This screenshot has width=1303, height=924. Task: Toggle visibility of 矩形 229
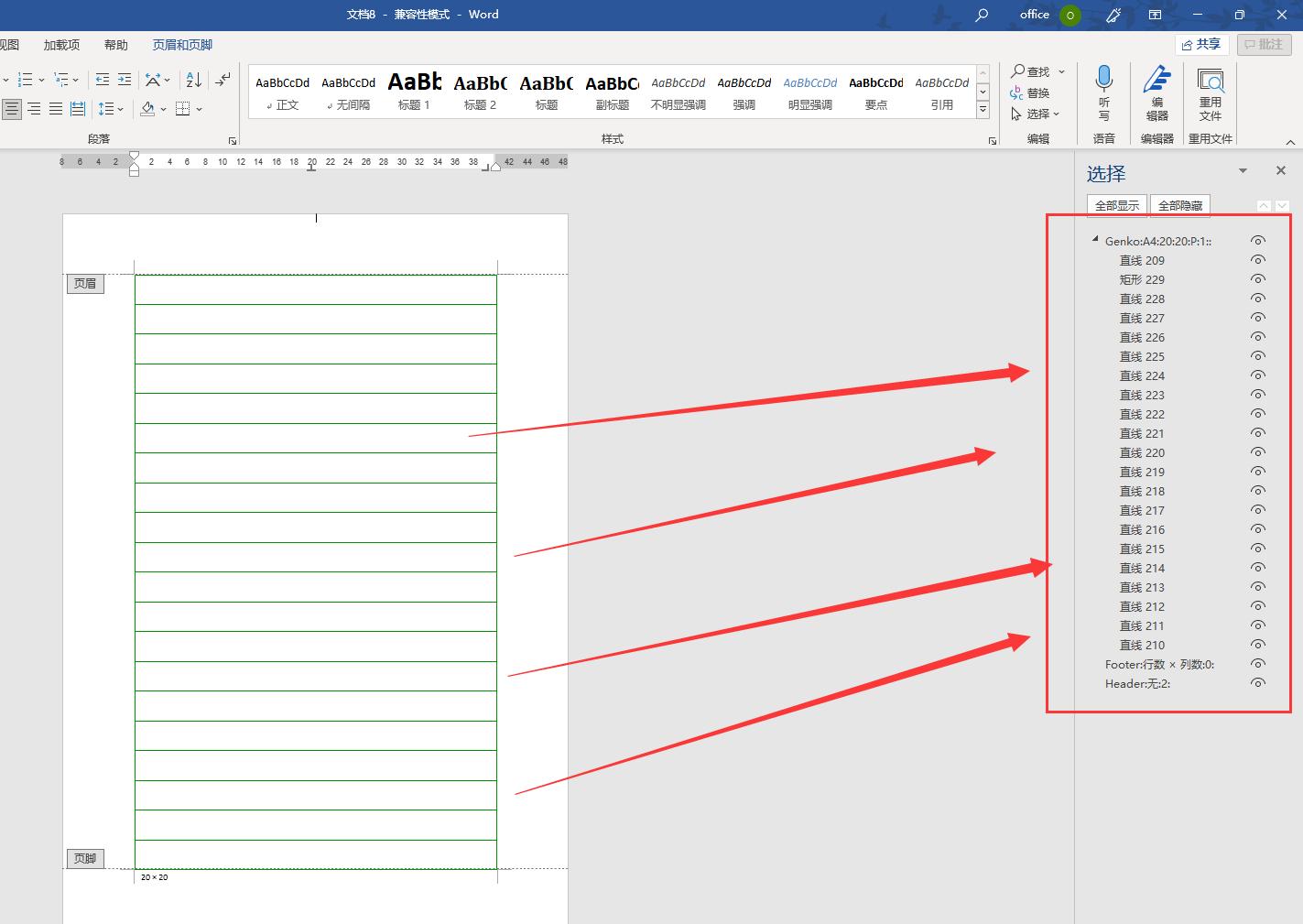click(x=1258, y=279)
